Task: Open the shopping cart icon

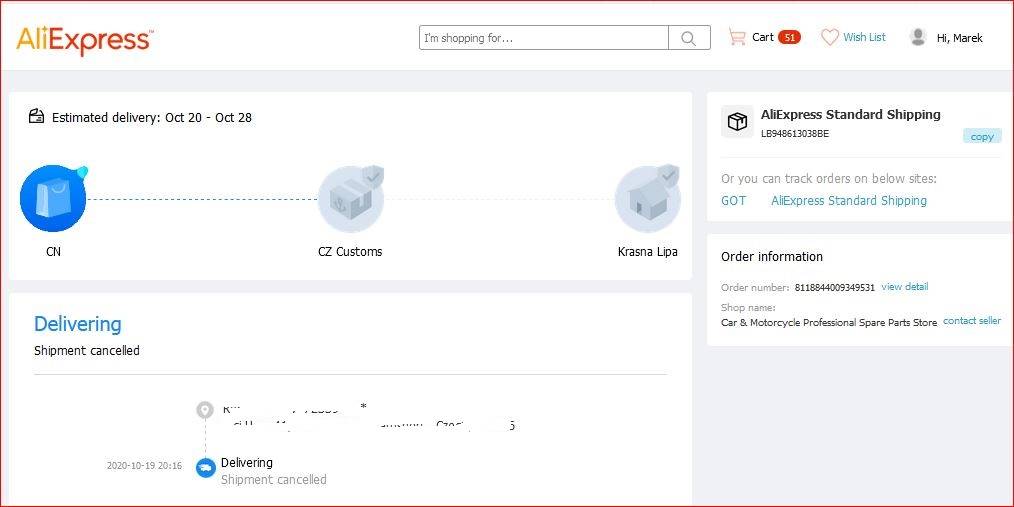Action: click(x=737, y=37)
